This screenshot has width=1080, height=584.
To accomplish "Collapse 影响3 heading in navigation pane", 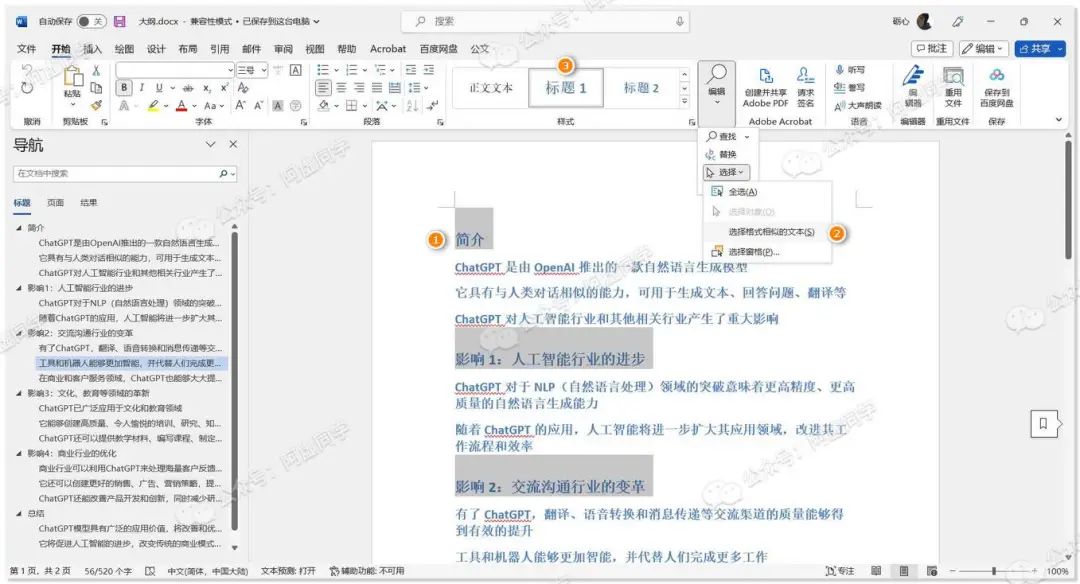I will click(19, 393).
